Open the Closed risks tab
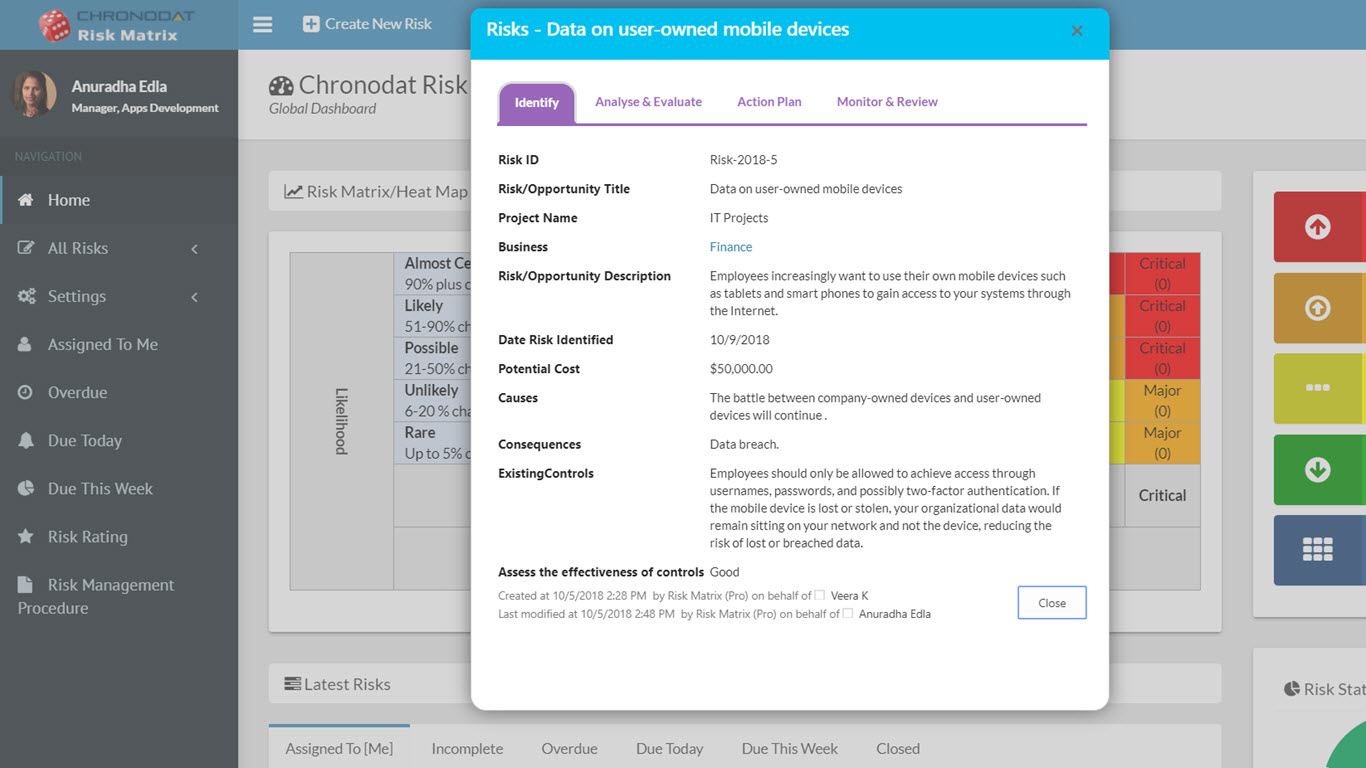Viewport: 1366px width, 768px height. pos(898,748)
